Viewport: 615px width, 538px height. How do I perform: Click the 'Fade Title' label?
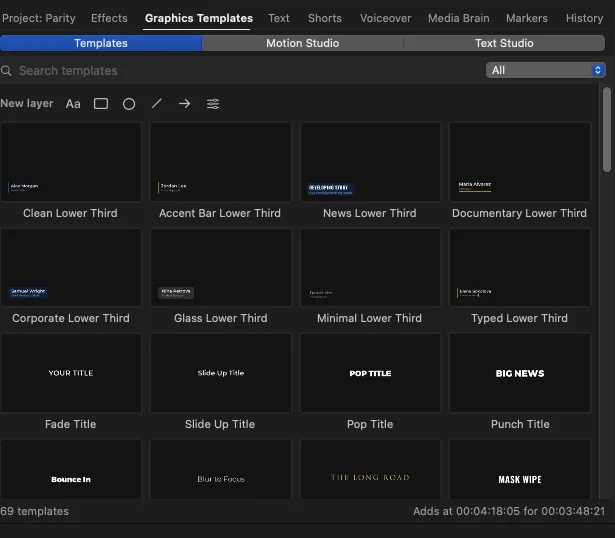point(71,424)
